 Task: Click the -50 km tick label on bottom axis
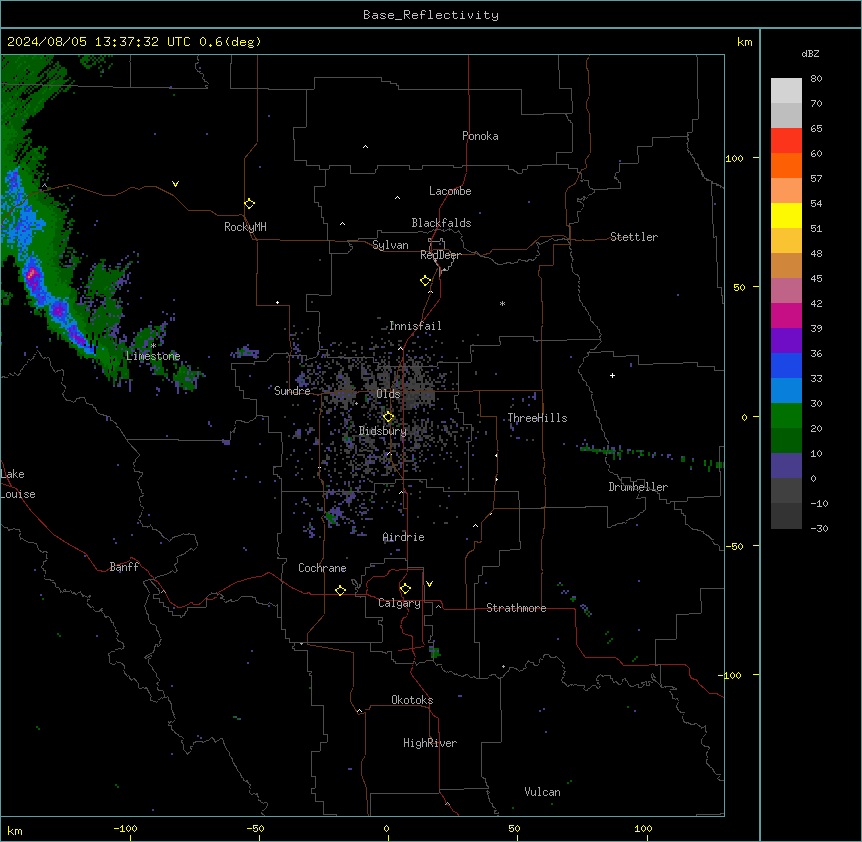click(255, 828)
